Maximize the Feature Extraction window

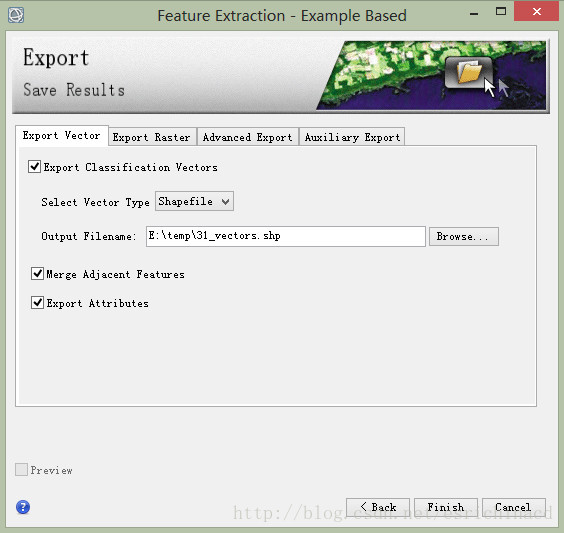[501, 12]
